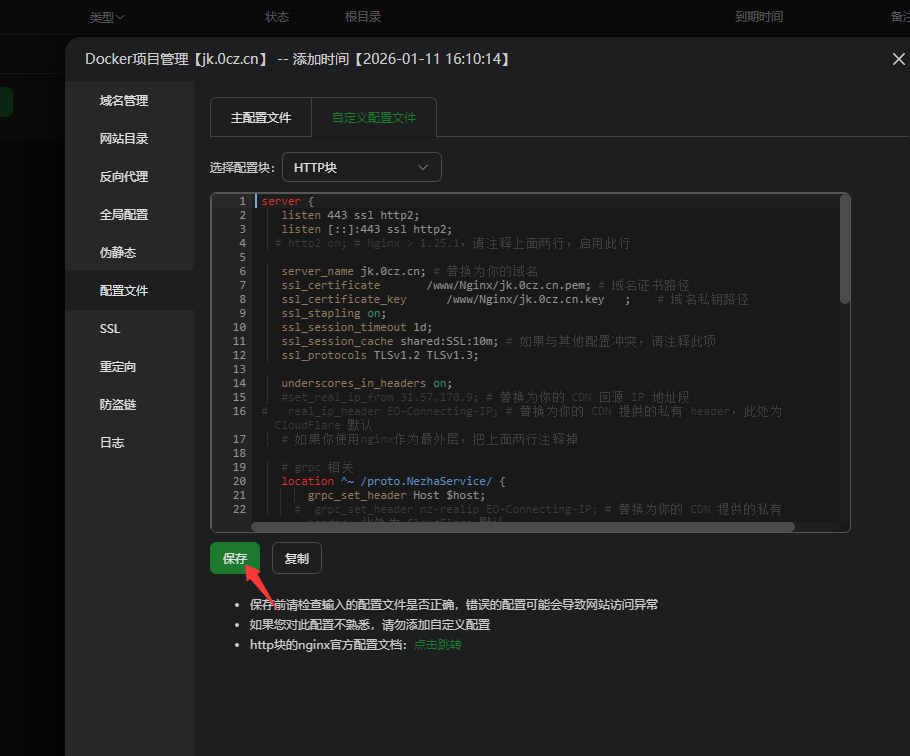Click 保存 to save the configuration

click(234, 558)
